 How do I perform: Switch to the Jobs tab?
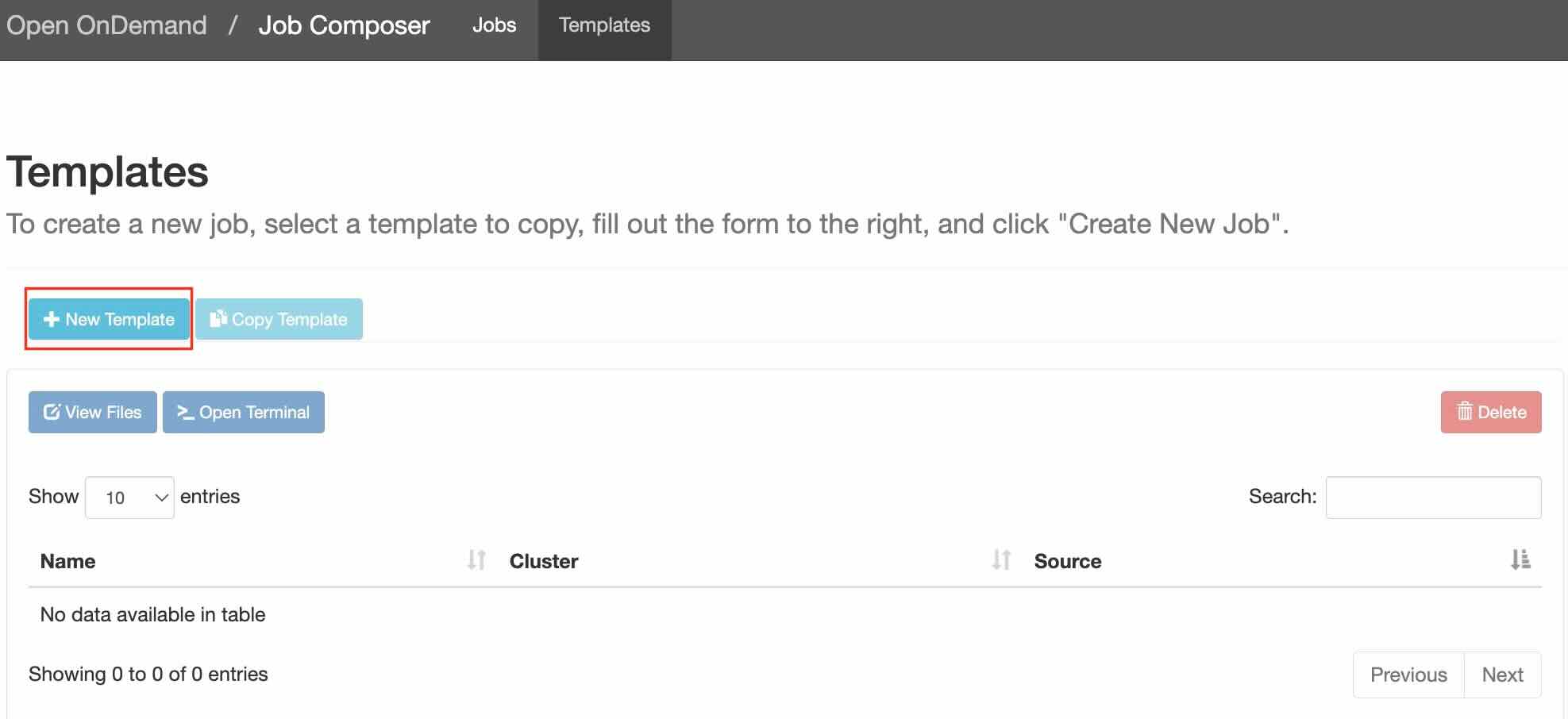coord(494,25)
